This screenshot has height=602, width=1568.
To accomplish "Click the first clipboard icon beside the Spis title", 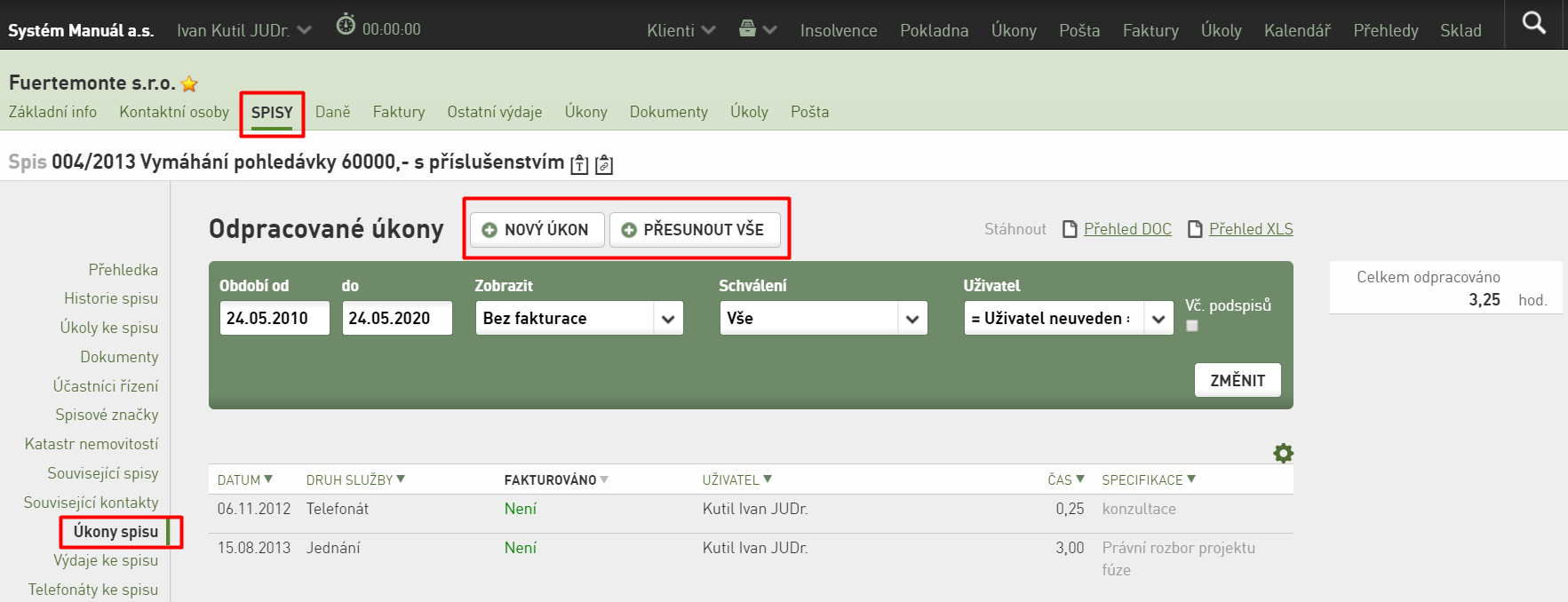I will (579, 164).
